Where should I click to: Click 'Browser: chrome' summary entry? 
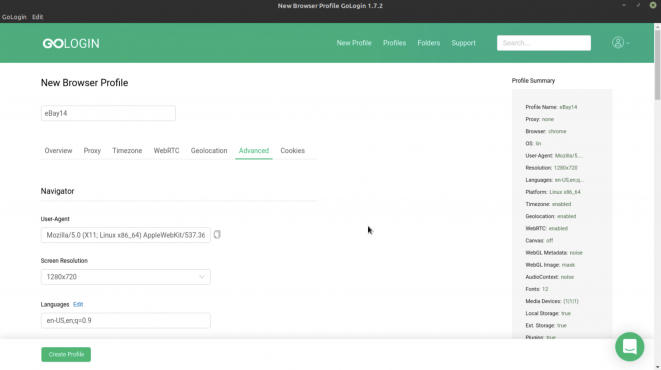(545, 131)
